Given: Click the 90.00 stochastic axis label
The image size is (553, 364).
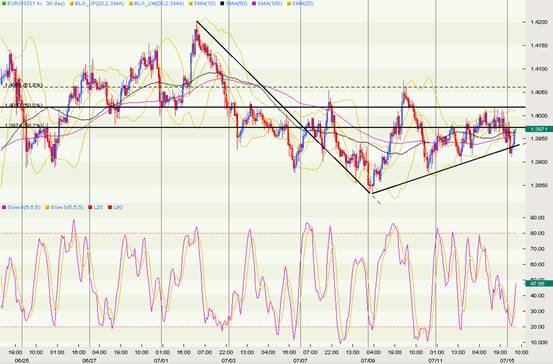Looking at the screenshot, I should (x=537, y=218).
